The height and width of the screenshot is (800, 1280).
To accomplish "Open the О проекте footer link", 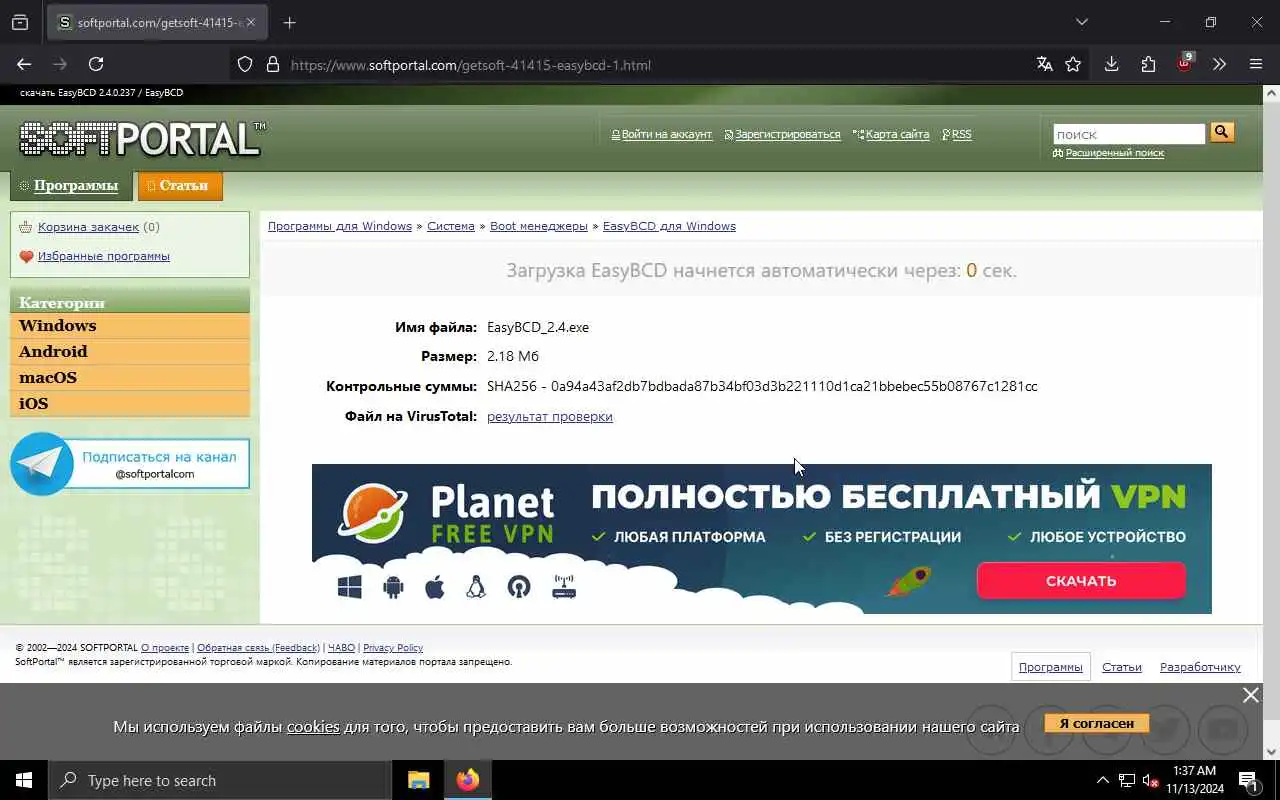I will coord(165,648).
